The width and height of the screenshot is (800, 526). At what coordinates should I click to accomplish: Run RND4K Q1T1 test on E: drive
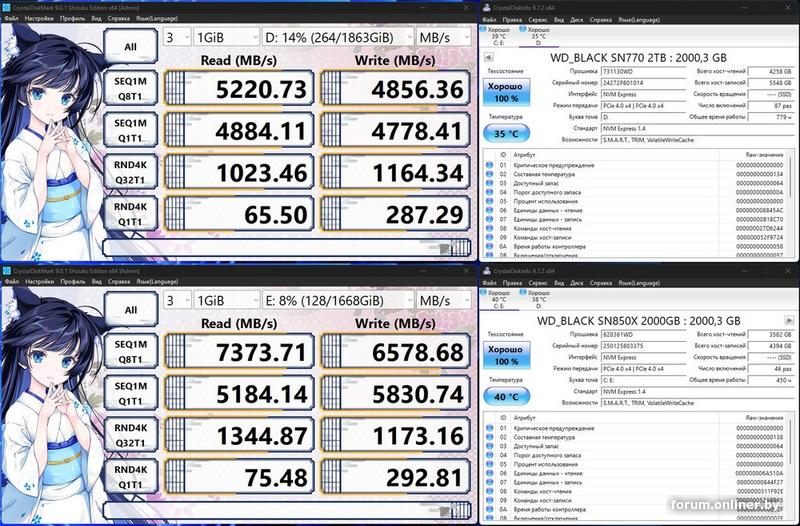tap(131, 477)
